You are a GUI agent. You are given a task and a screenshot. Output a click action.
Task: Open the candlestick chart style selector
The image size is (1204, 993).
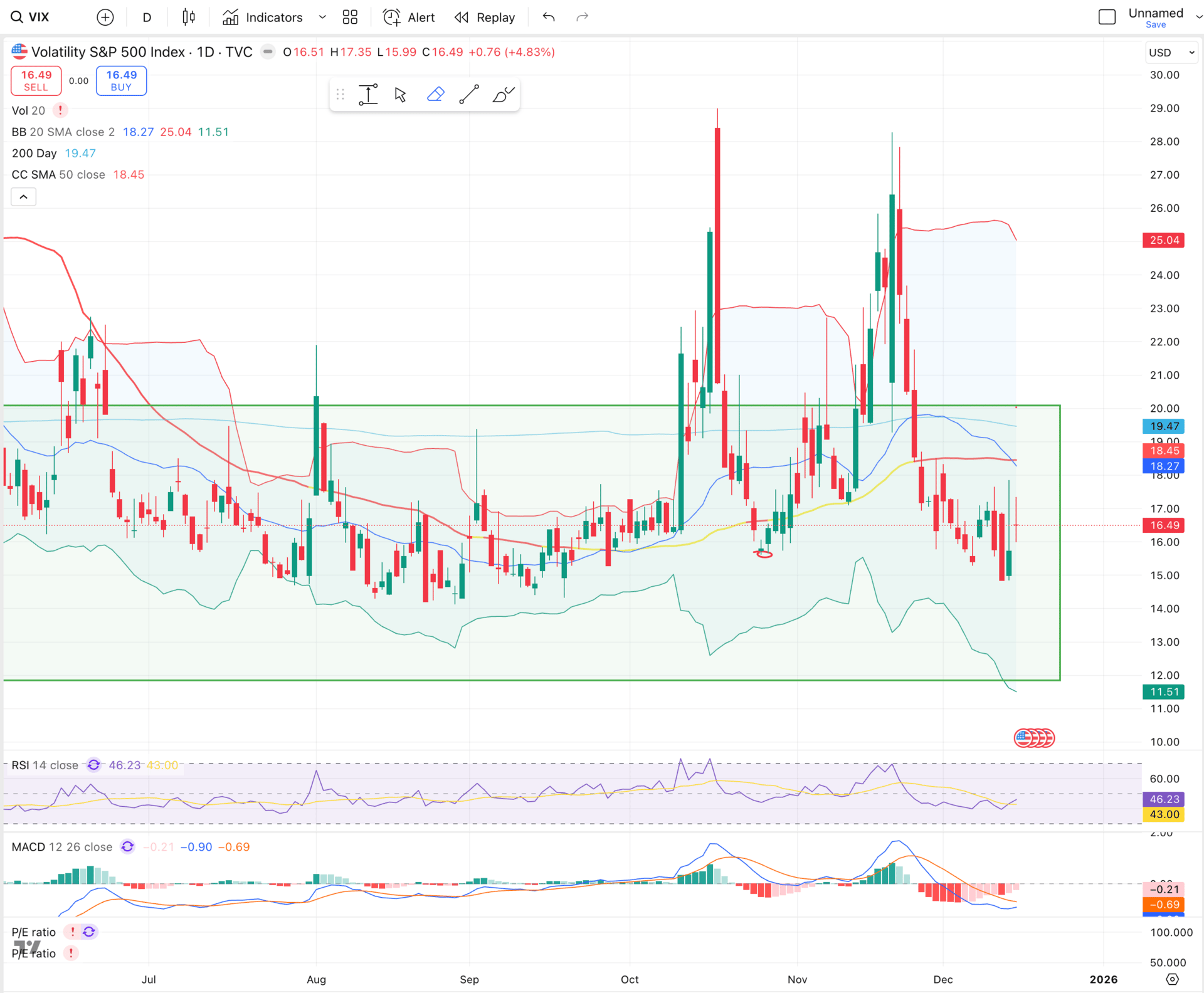[x=188, y=18]
